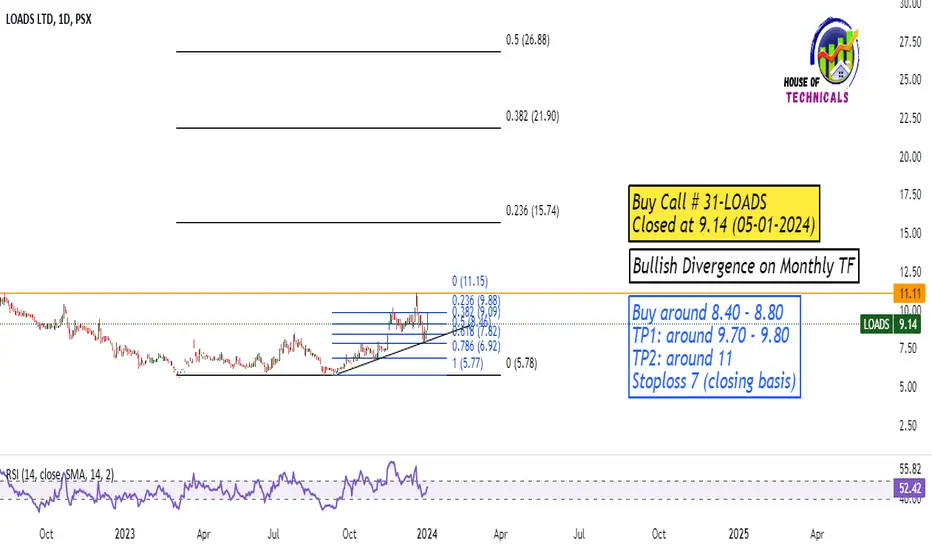Click the orange 11.11 price tag
The image size is (932, 550).
click(x=910, y=293)
